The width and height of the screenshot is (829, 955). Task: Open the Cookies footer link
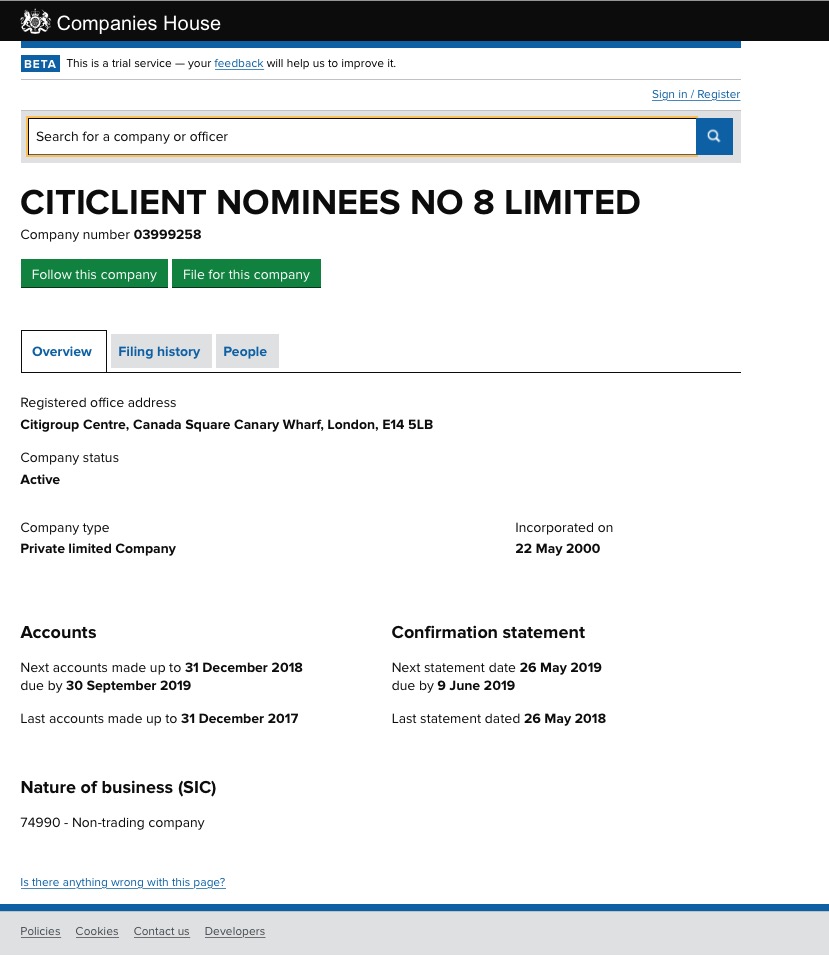[x=97, y=931]
